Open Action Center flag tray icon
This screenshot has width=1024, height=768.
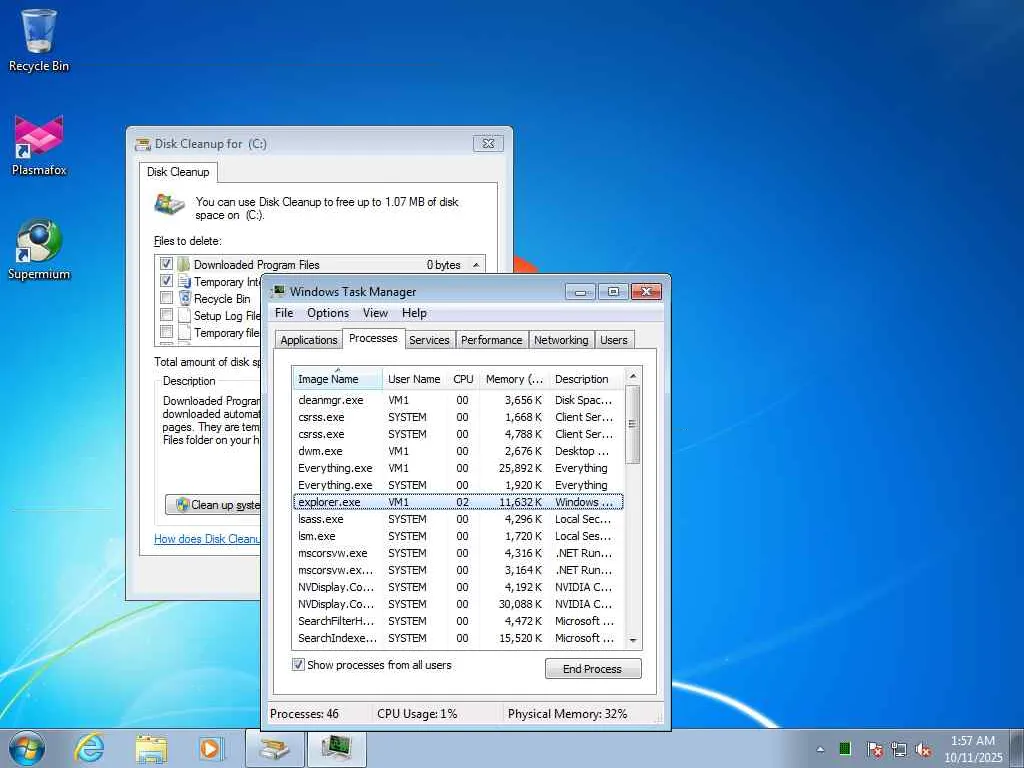click(874, 749)
